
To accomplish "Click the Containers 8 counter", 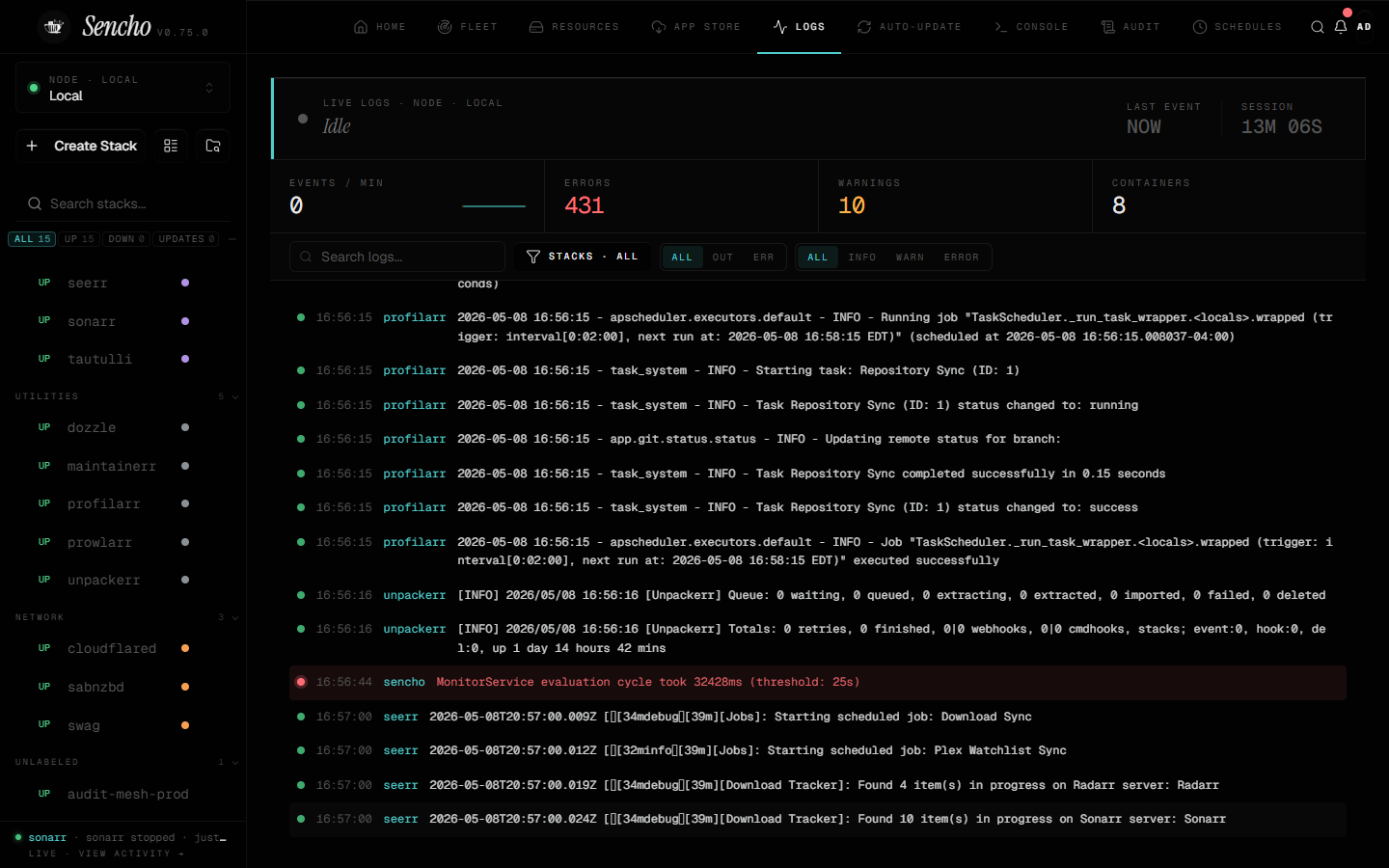I will 1229,197.
